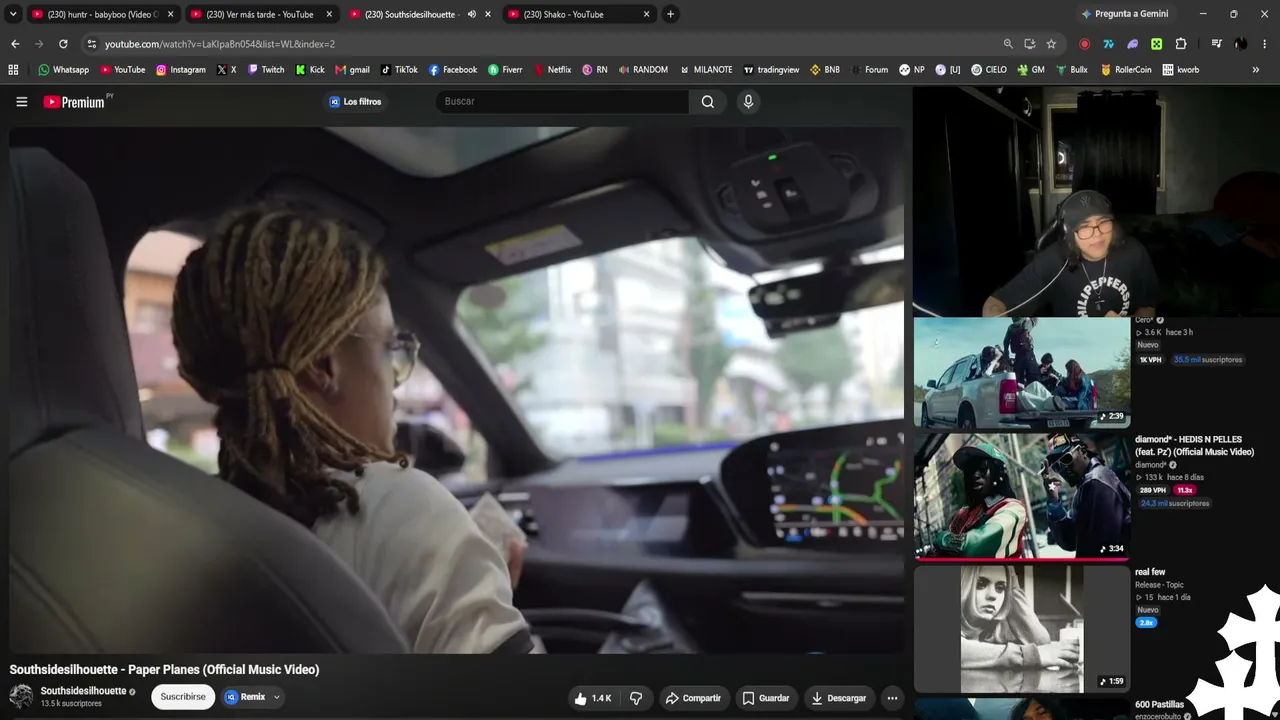Open the Apps grid in bookmarks bar
Viewport: 1280px width, 720px height.
point(13,70)
